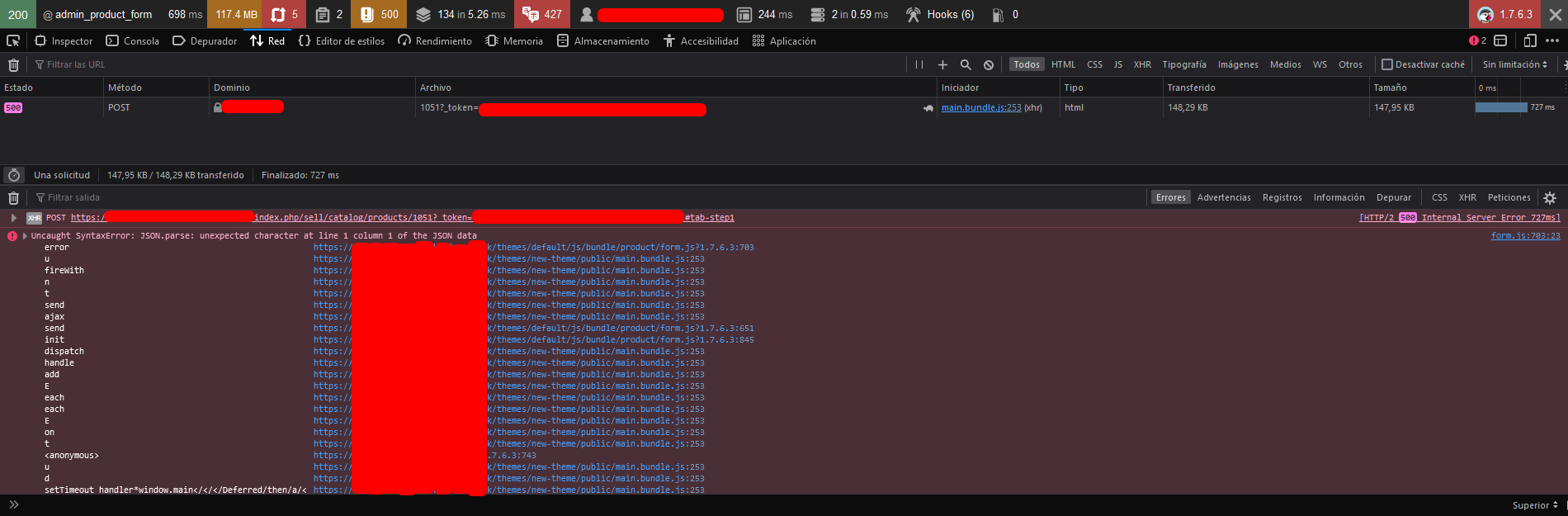Open the forms panel showing 2 in the Symfony toolbar
The image size is (1568, 516).
click(328, 14)
